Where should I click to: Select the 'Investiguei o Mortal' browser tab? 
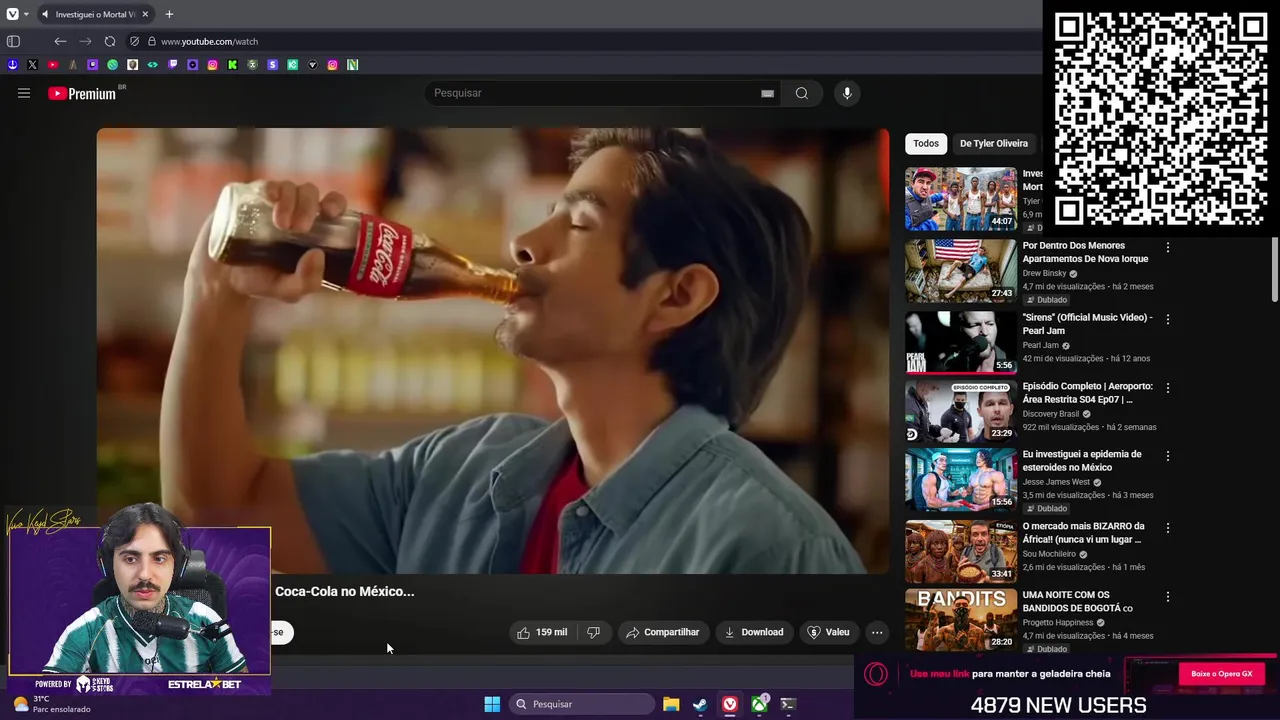[x=95, y=14]
